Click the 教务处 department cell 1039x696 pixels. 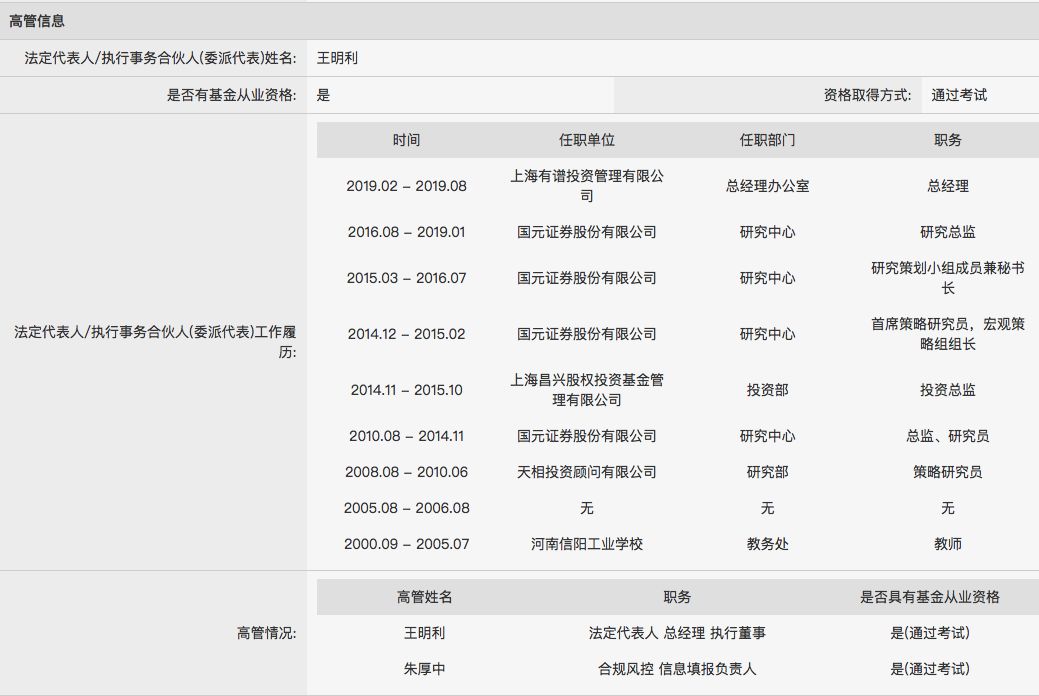tap(767, 544)
